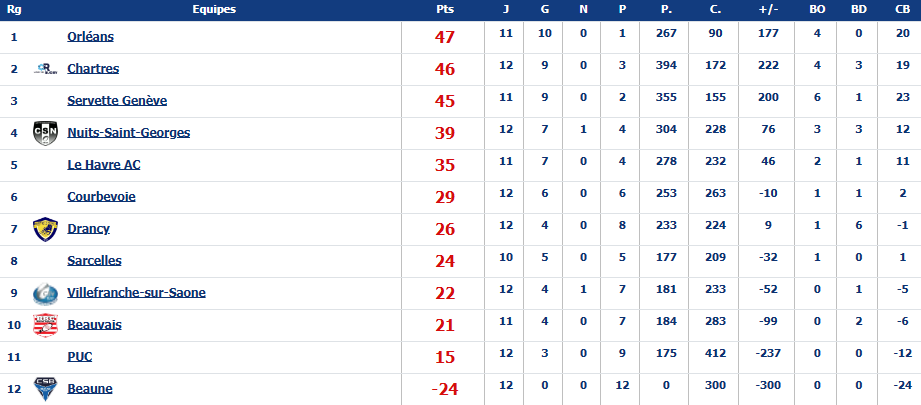Click the Chartres team logo icon

point(46,69)
